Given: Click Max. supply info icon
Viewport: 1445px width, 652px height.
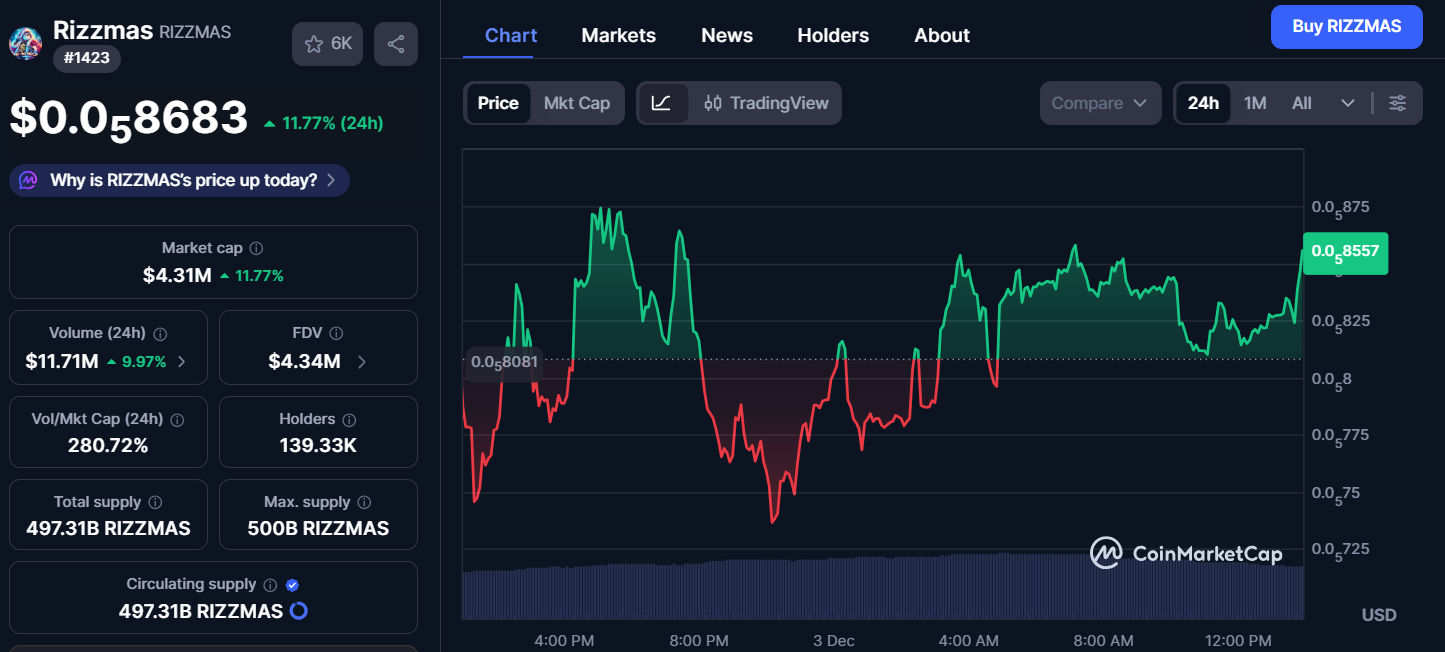Looking at the screenshot, I should (x=365, y=502).
